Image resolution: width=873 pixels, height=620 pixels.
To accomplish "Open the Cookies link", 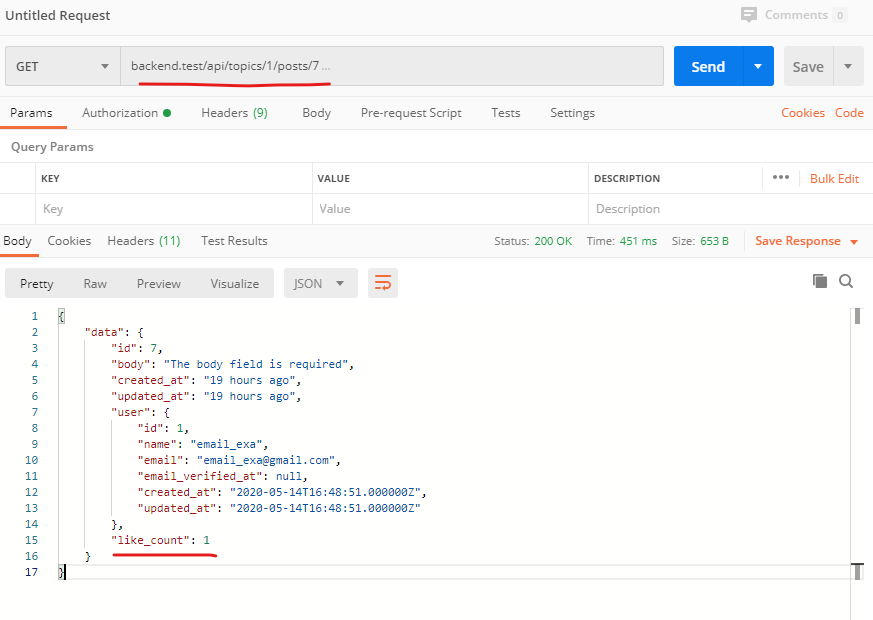I will point(803,113).
